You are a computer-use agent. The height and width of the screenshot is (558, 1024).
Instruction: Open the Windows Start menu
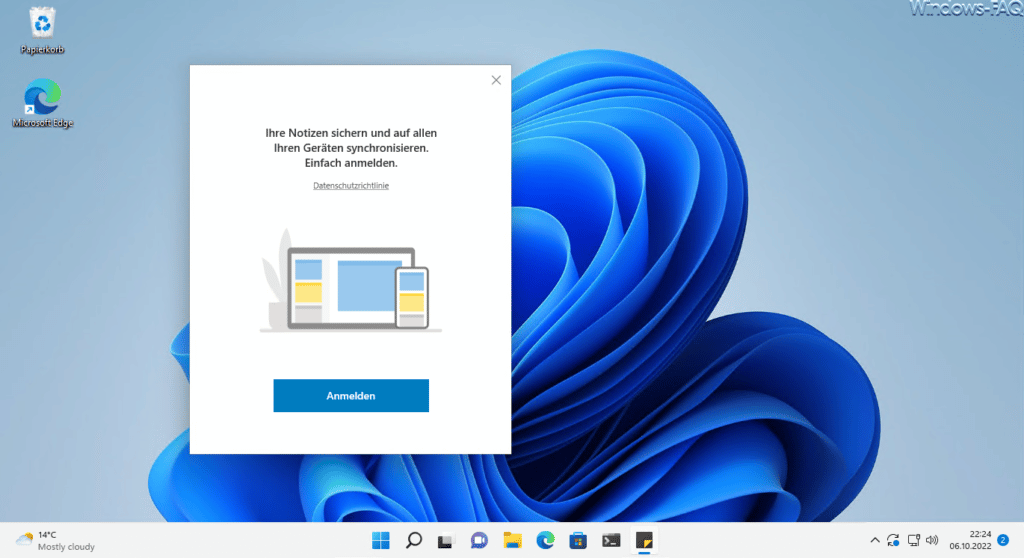tap(381, 540)
